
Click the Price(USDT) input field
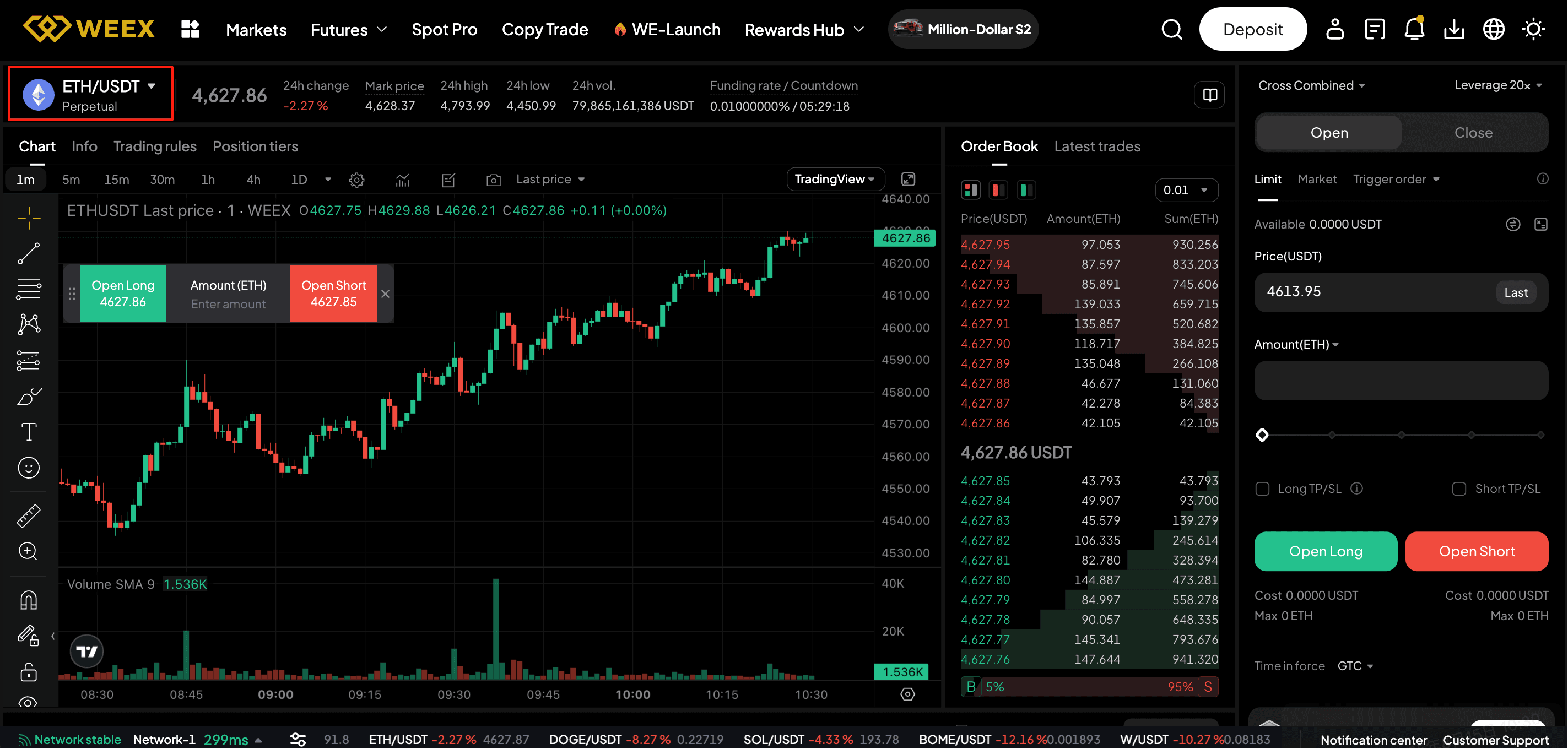pos(1370,291)
